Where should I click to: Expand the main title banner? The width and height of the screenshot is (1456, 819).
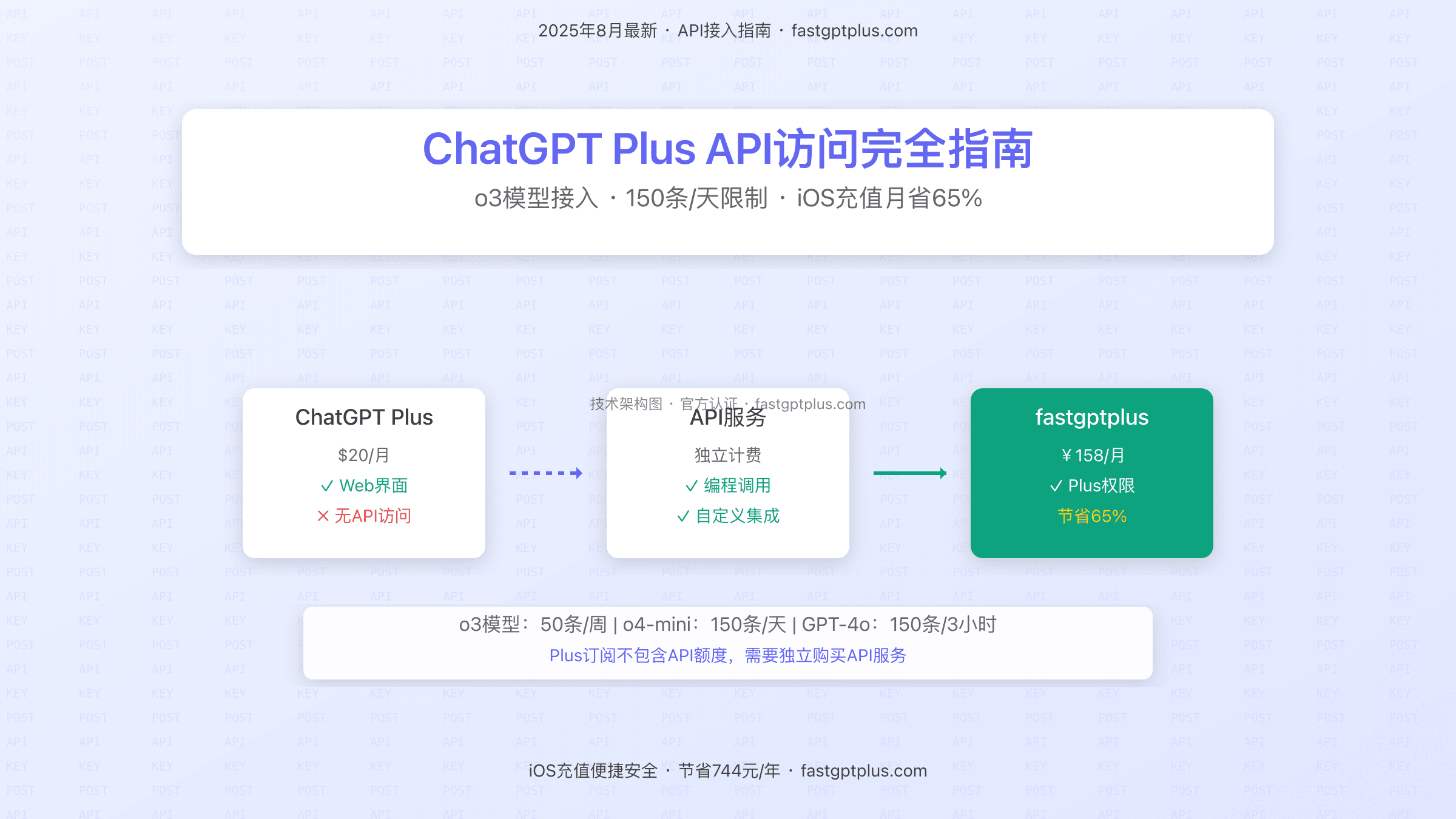click(x=728, y=179)
